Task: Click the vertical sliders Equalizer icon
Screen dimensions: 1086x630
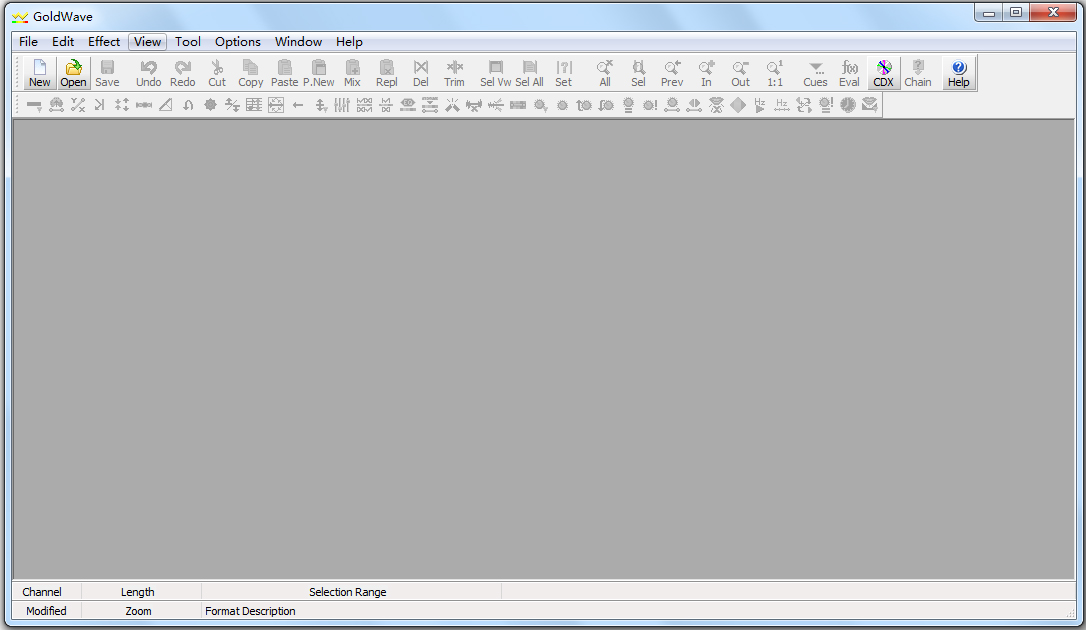Action: tap(342, 105)
